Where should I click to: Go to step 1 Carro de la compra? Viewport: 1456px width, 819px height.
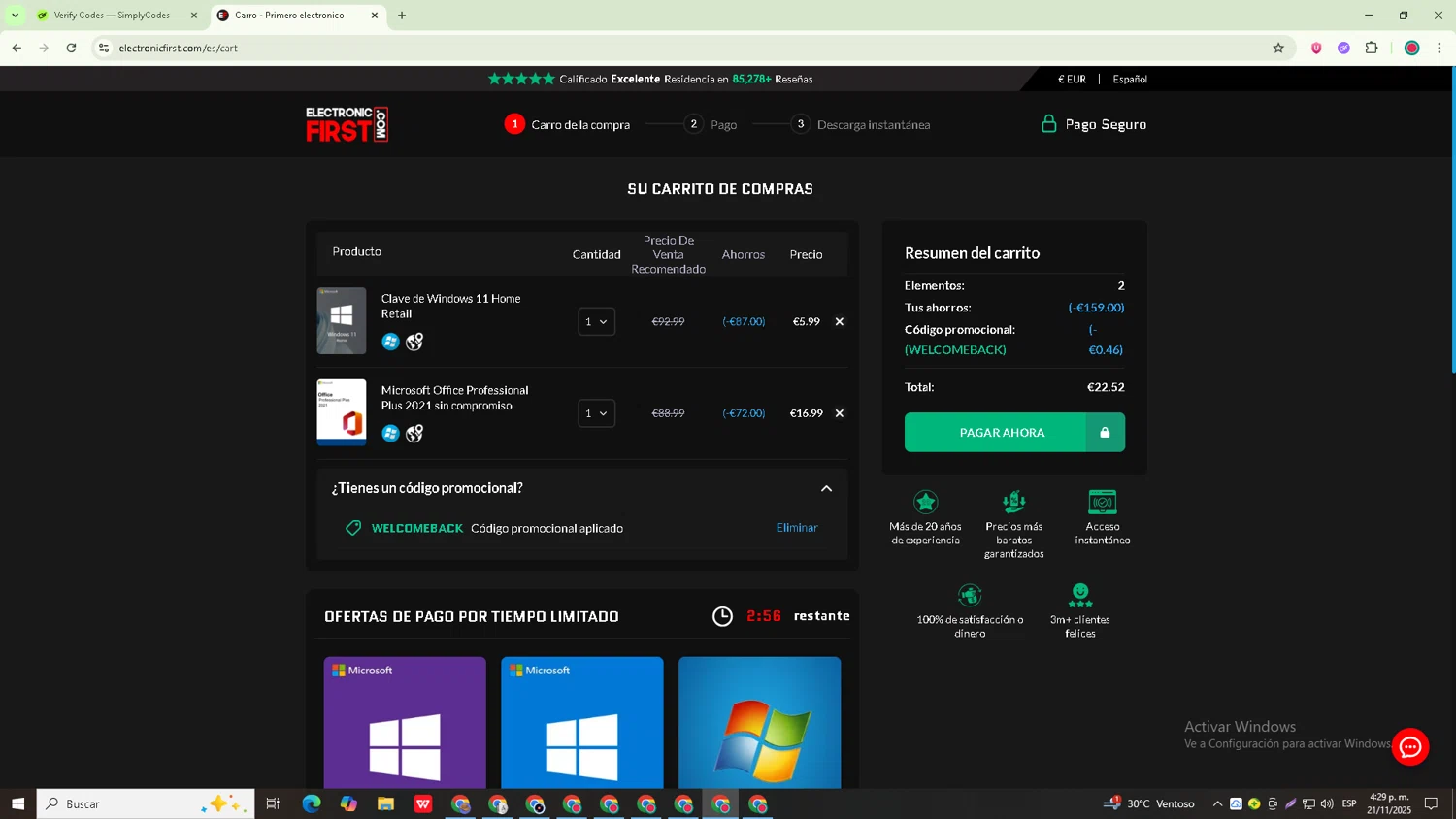568,124
